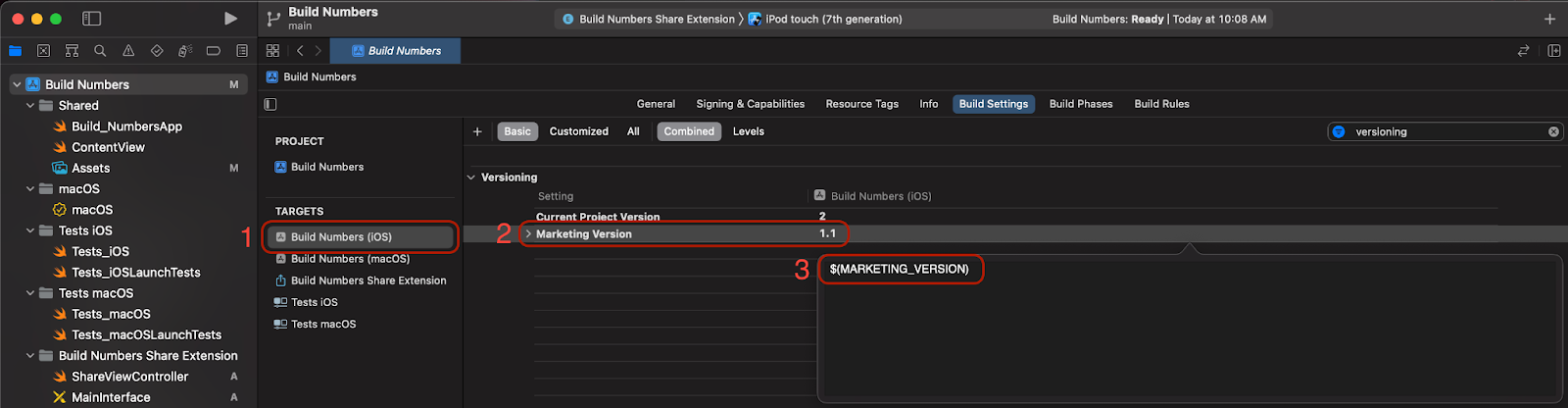Collapse the Tests macOS group
Screen dimensions: 1568x408
click(30, 293)
